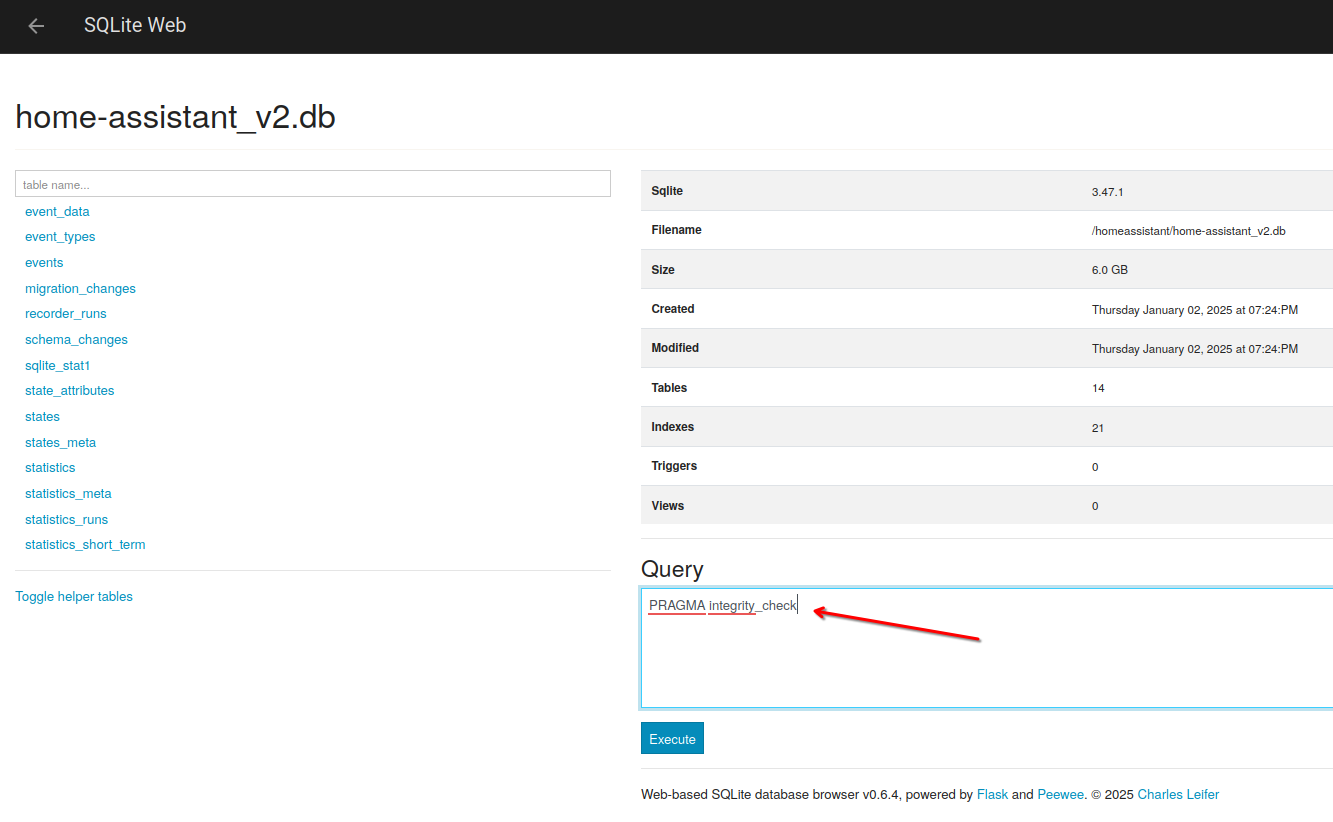
Task: Open Charles Leifer footer link
Action: coord(1178,795)
